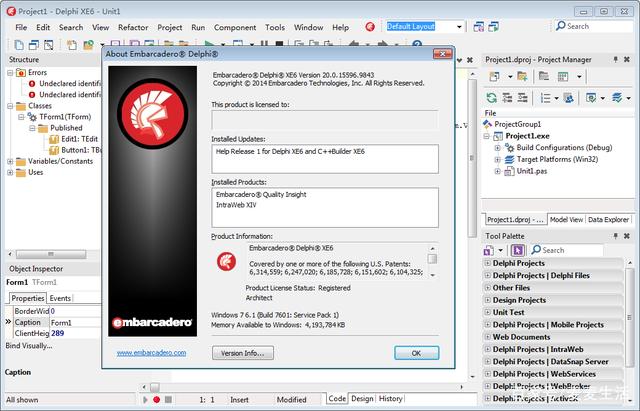Click the Caption property value Form1
The width and height of the screenshot is (640, 411).
[75, 323]
